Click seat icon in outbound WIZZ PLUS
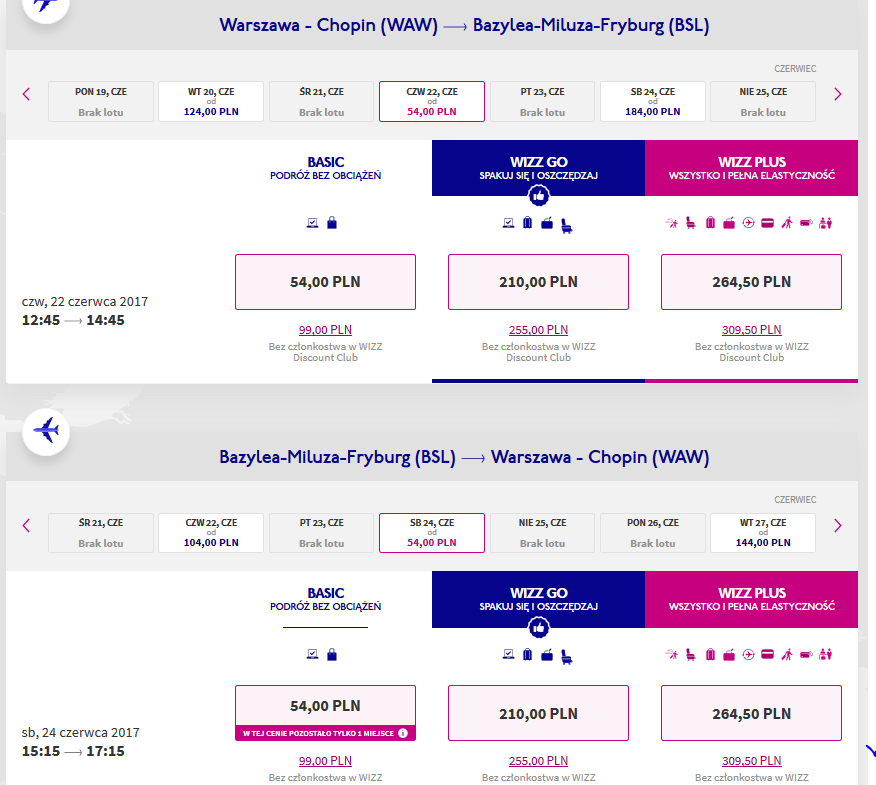 point(691,223)
